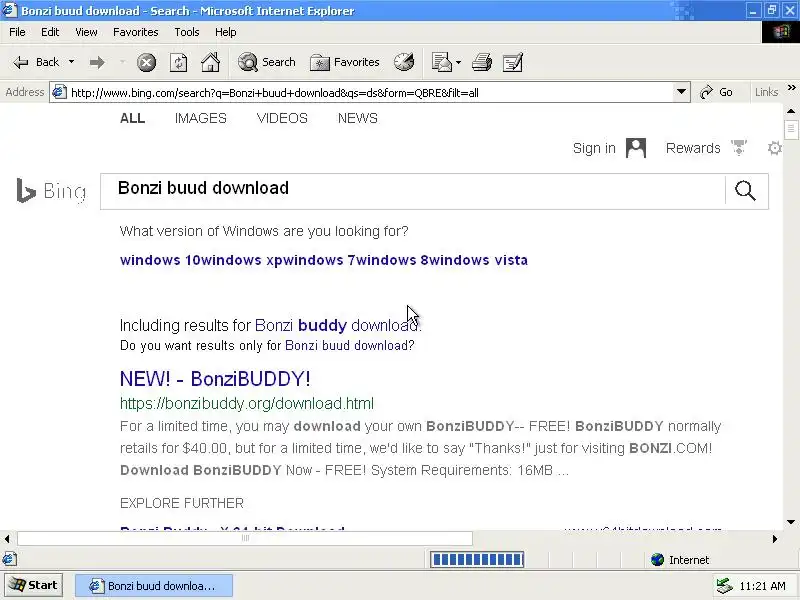Click the magnifying glass search button
This screenshot has width=800, height=600.
click(x=745, y=191)
